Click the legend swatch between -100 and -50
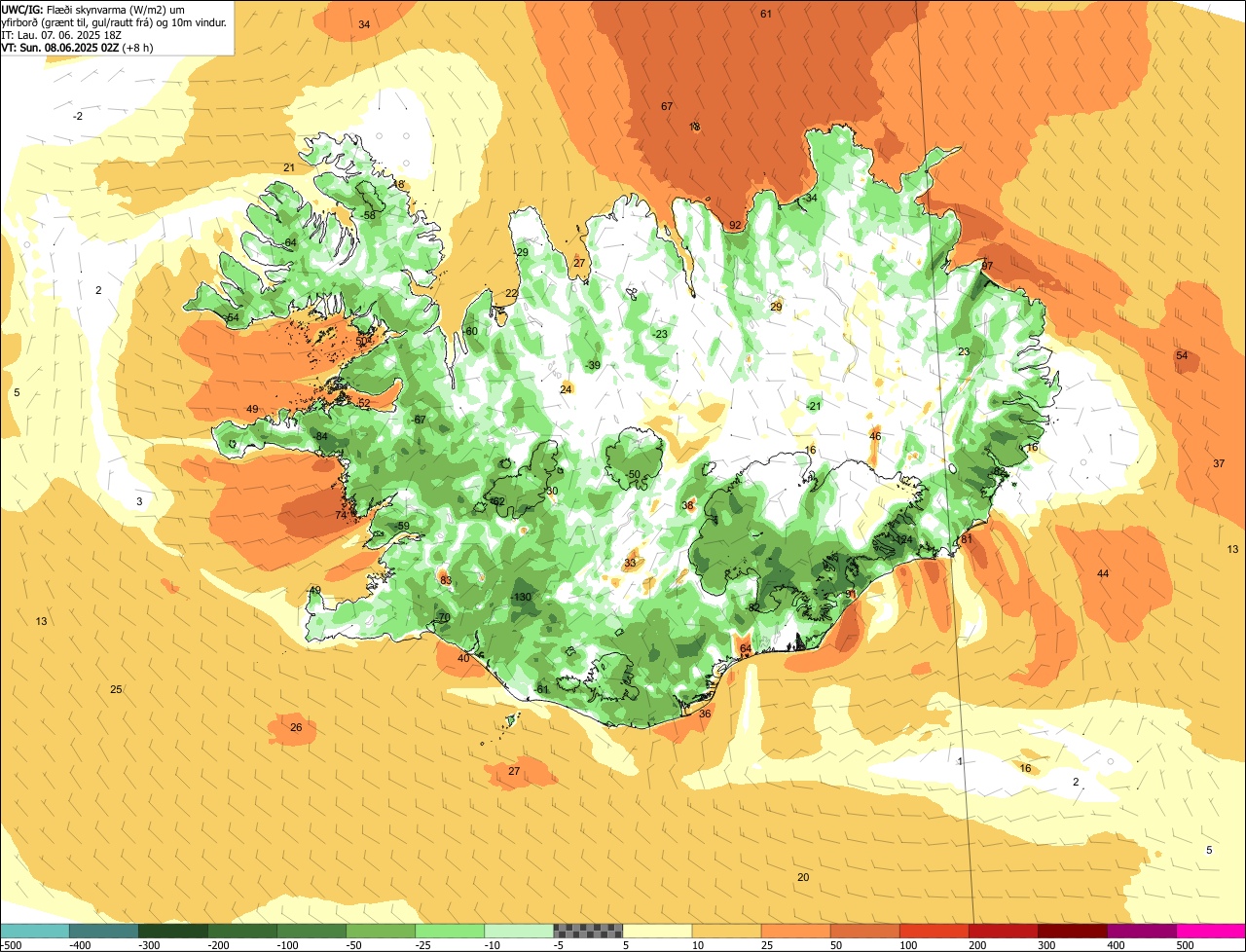This screenshot has height=952, width=1246. 311,931
